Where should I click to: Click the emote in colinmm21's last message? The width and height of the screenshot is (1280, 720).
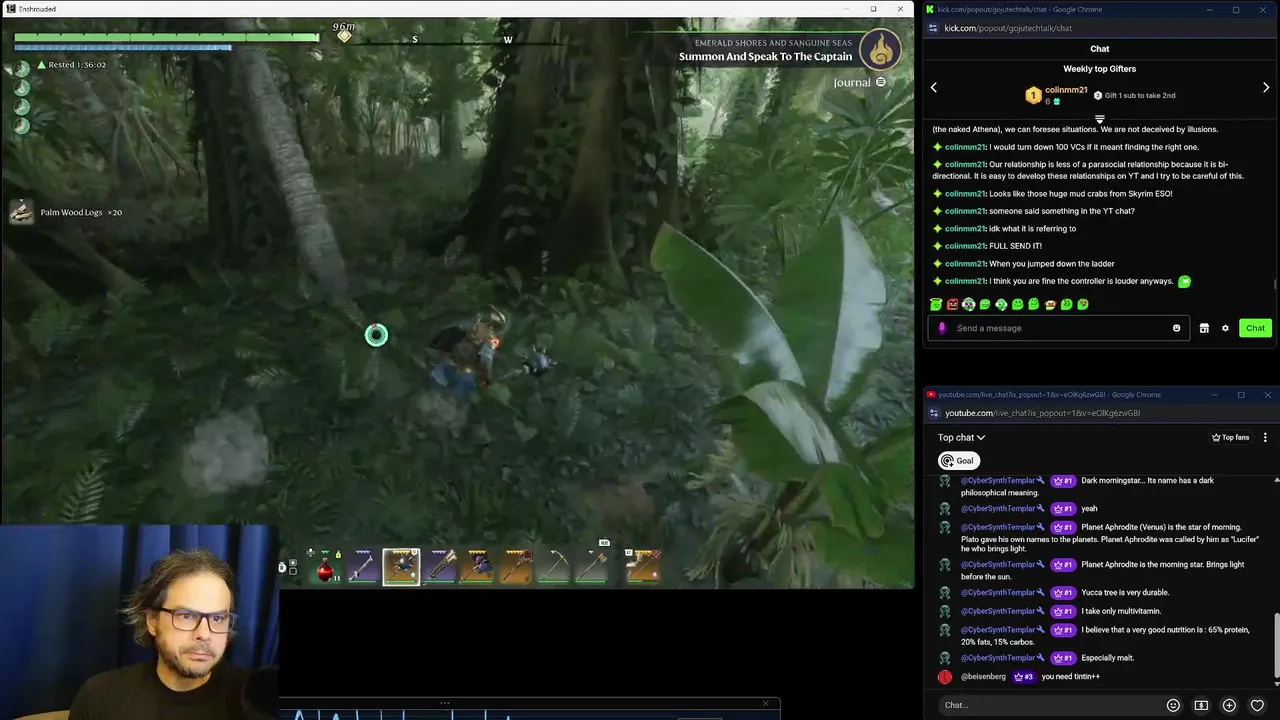click(1184, 281)
